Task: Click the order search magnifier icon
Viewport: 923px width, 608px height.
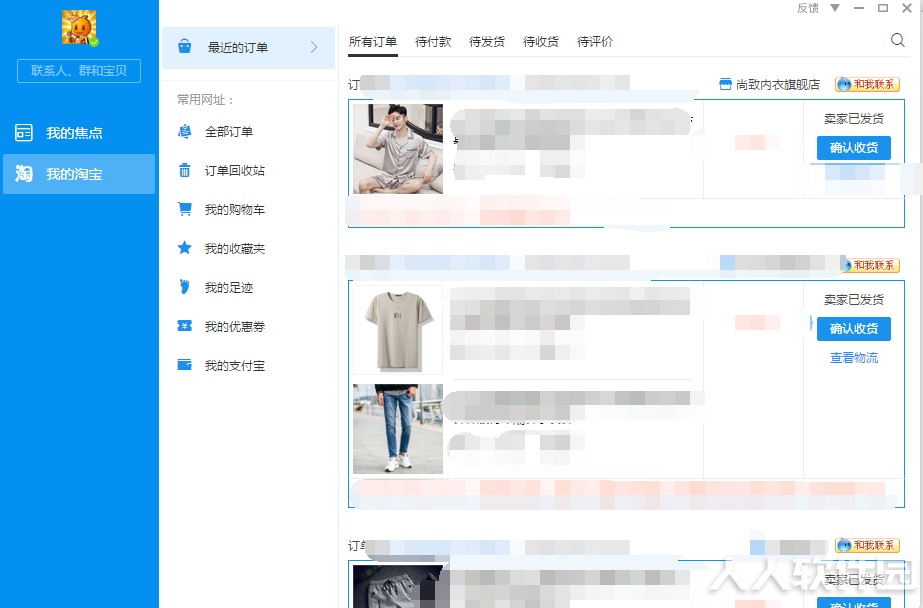Action: click(898, 40)
